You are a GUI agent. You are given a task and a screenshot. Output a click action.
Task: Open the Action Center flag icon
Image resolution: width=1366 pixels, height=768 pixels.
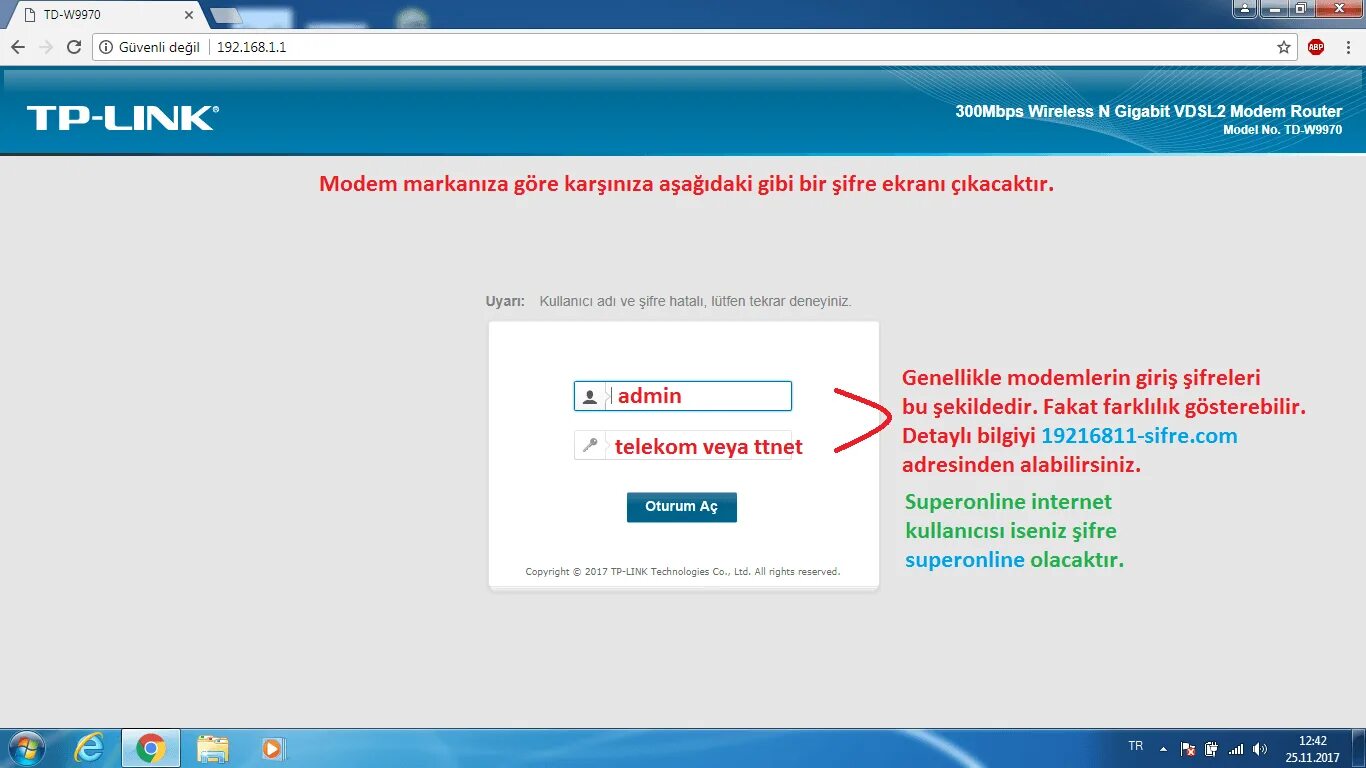coord(1188,748)
